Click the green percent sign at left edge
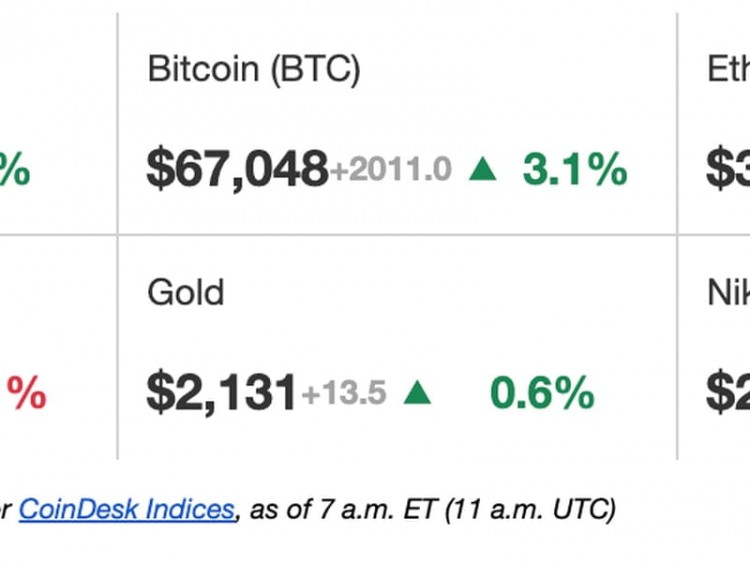Viewport: 750px width, 562px height. coord(14,170)
